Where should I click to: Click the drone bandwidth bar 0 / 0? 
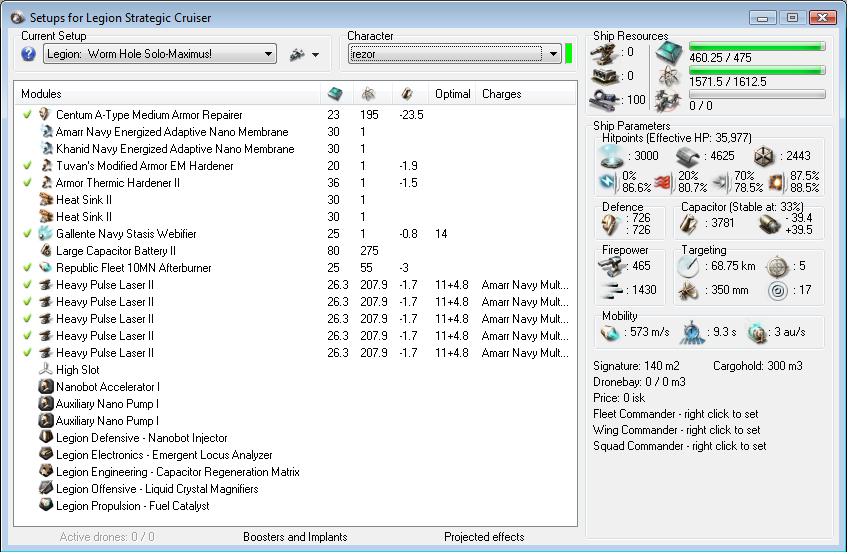[x=757, y=94]
